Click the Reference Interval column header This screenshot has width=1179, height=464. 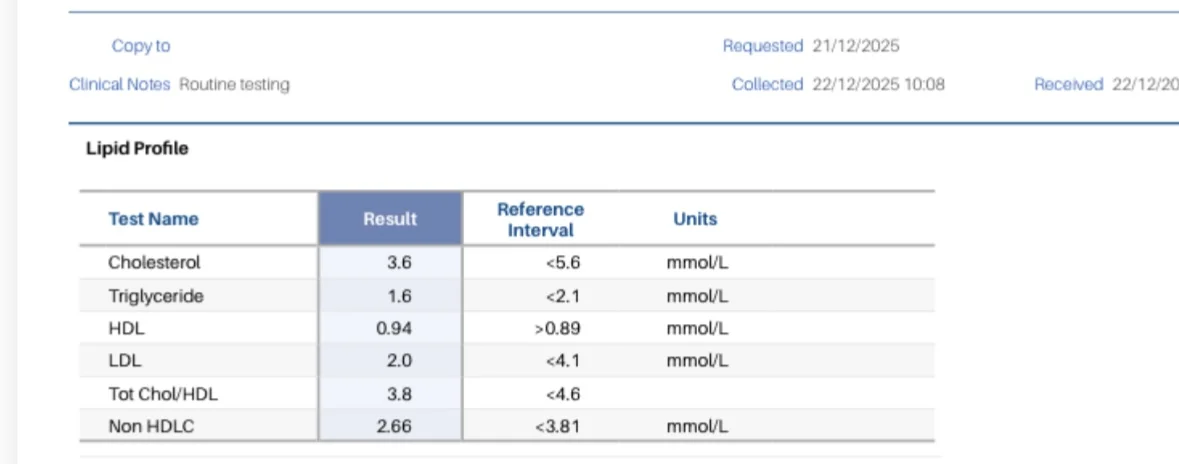click(541, 219)
